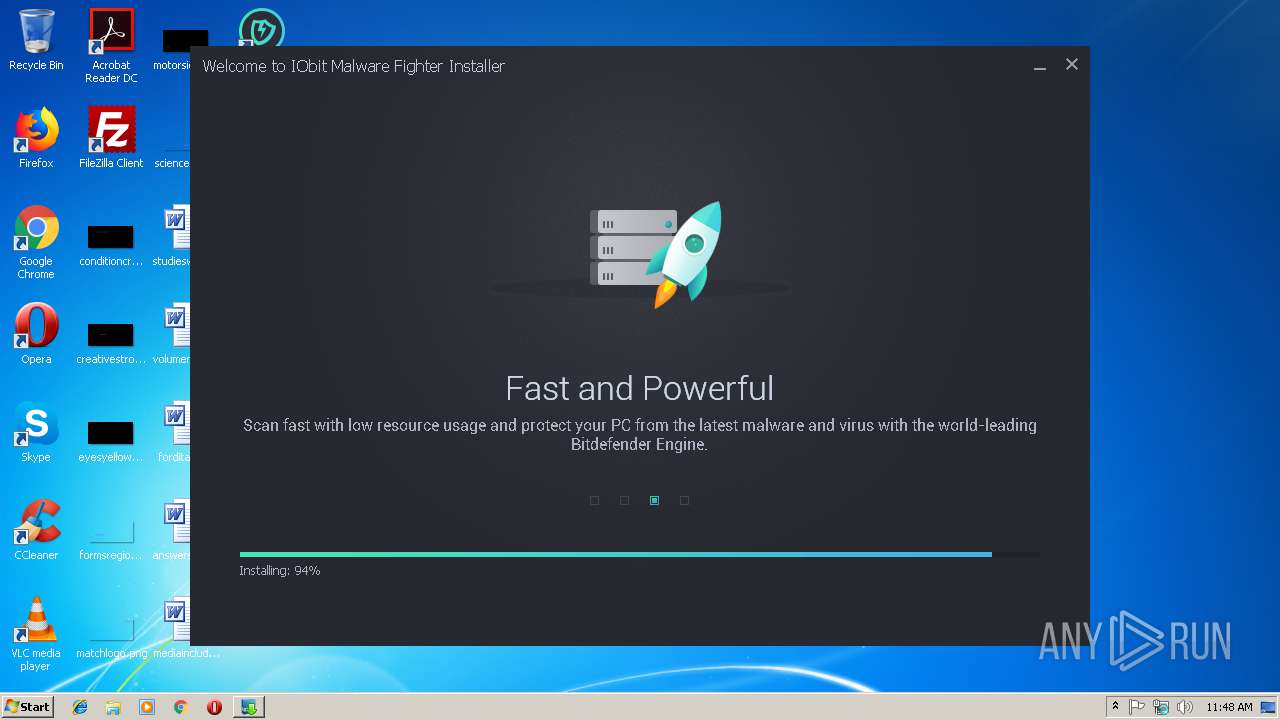1280x720 pixels.
Task: Select fourth slide indicator dot
Action: (x=684, y=500)
